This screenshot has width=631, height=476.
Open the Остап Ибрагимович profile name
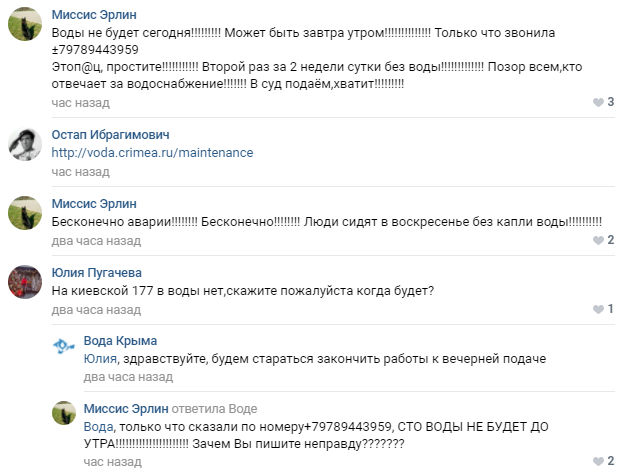click(x=110, y=135)
